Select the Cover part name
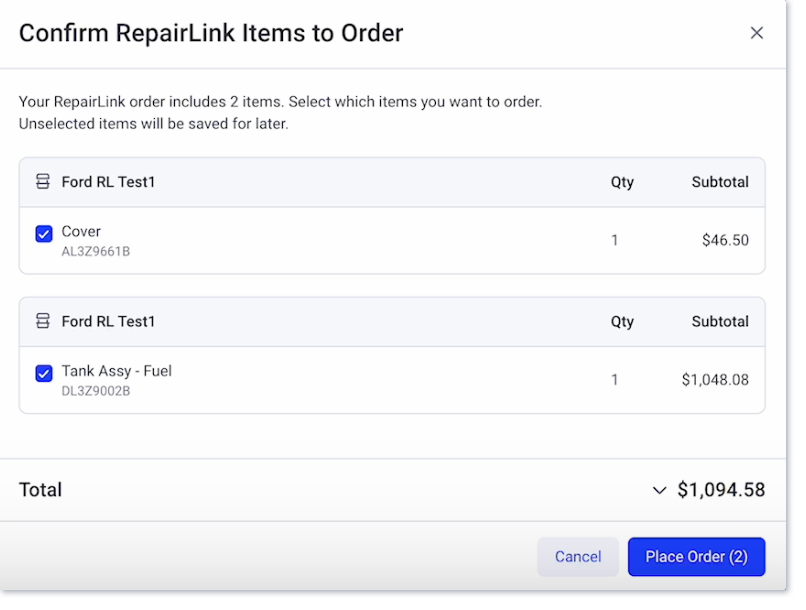Image resolution: width=806 pixels, height=610 pixels. point(81,231)
